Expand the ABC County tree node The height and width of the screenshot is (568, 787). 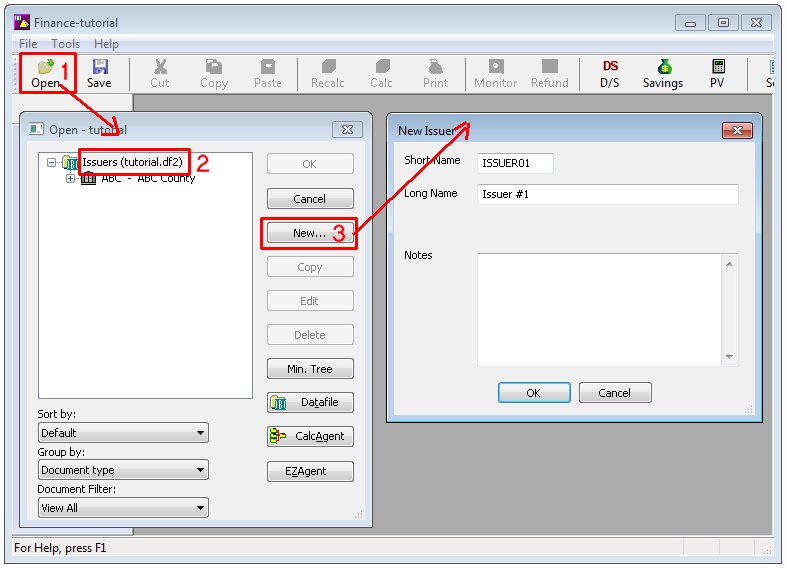pos(70,179)
